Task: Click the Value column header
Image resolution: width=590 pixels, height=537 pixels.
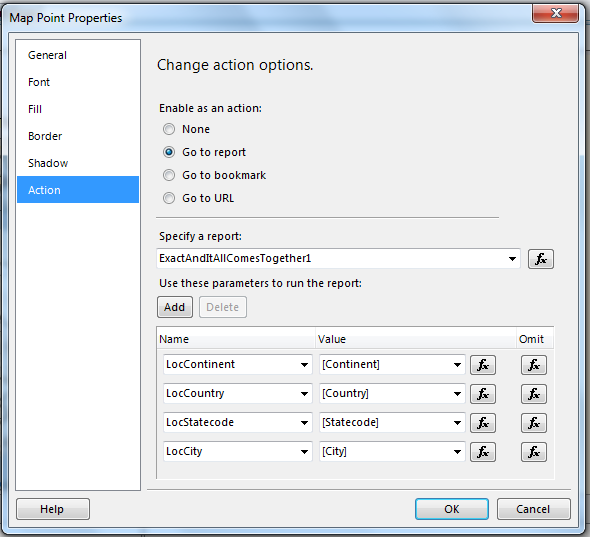Action: 415,339
